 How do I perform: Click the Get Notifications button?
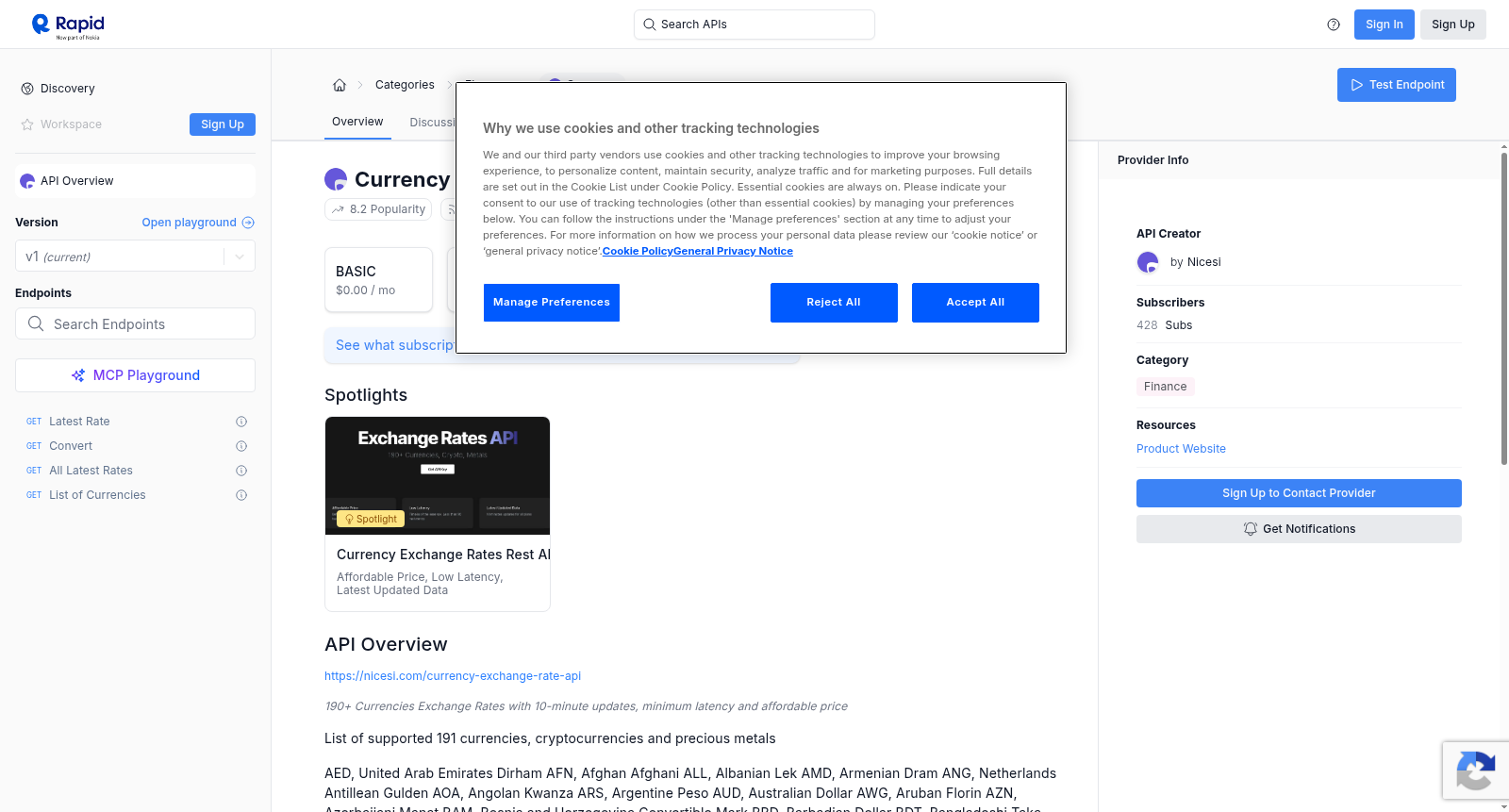pos(1299,529)
